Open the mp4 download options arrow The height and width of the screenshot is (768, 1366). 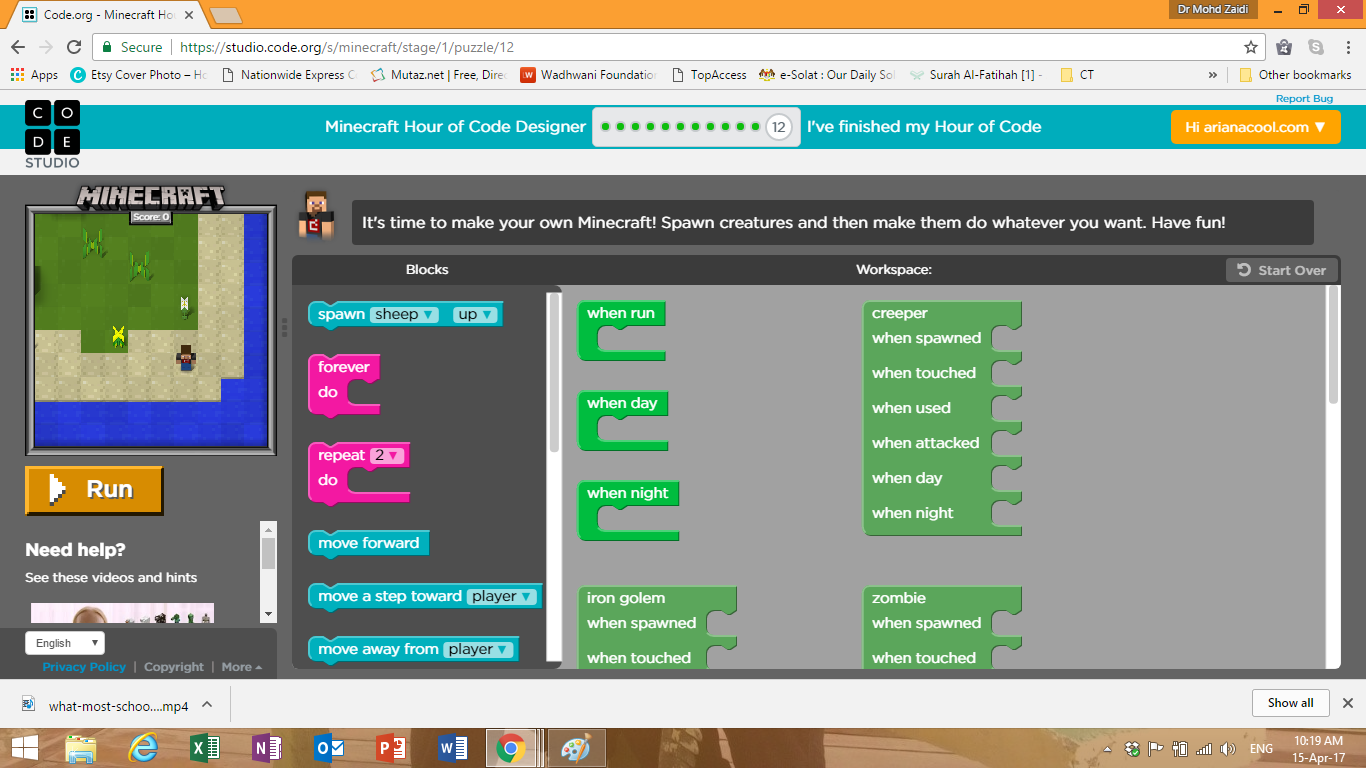click(207, 704)
